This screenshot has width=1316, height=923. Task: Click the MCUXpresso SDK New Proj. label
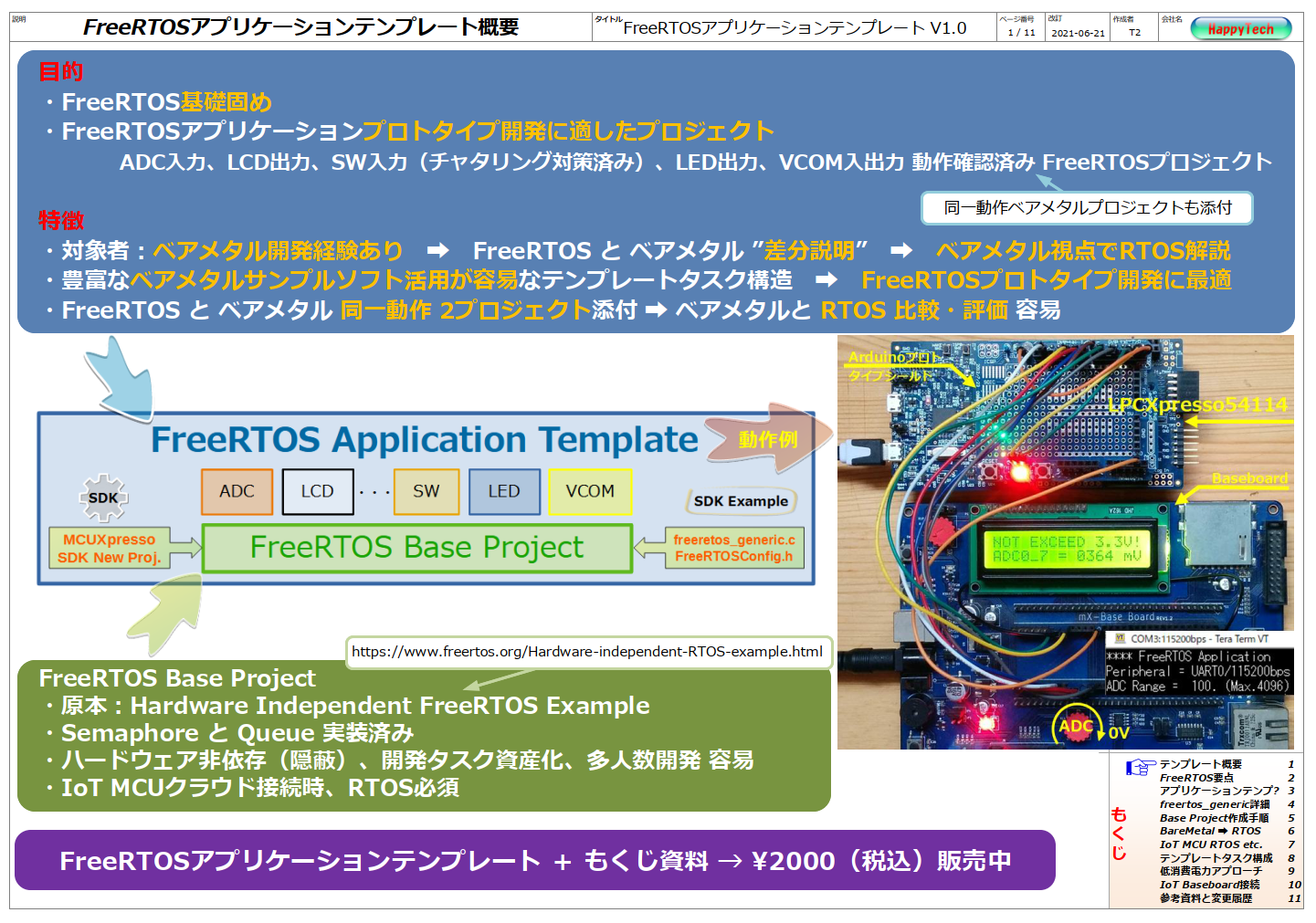pyautogui.click(x=110, y=549)
